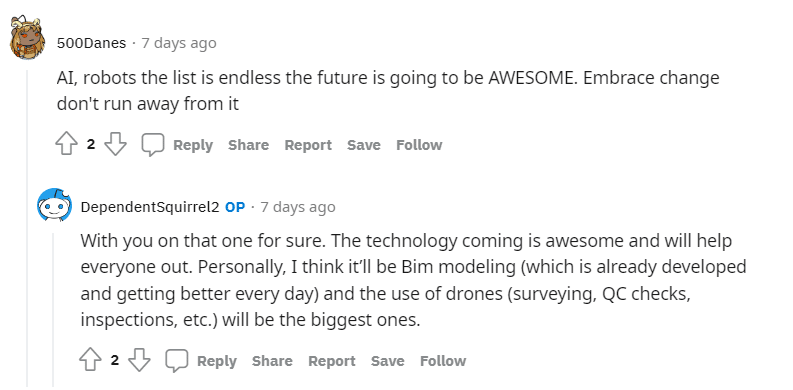Click the speech bubble icon under 500Danes' comment
The width and height of the screenshot is (793, 390).
152,145
